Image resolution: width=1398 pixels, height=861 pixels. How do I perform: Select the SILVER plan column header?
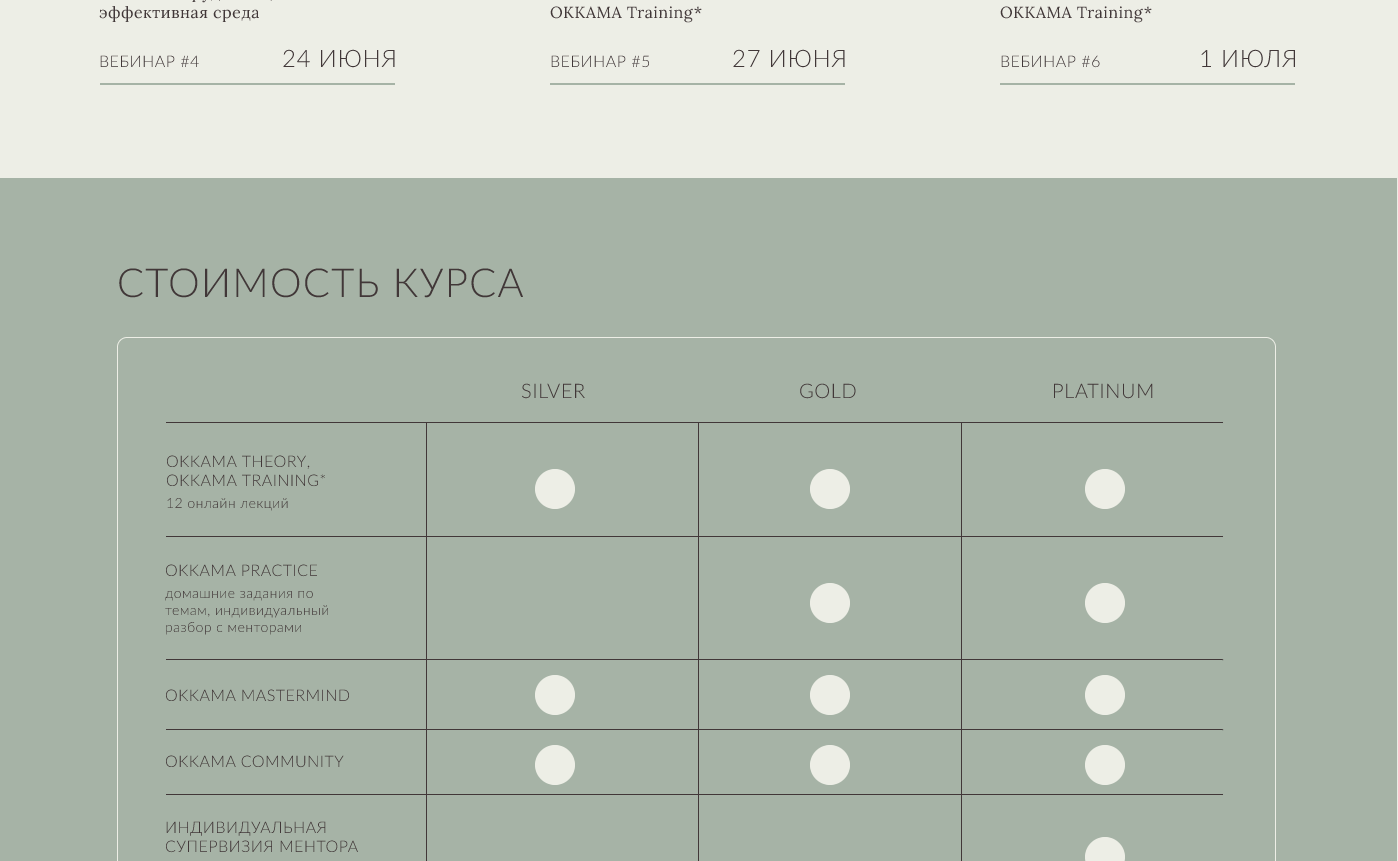coord(553,391)
